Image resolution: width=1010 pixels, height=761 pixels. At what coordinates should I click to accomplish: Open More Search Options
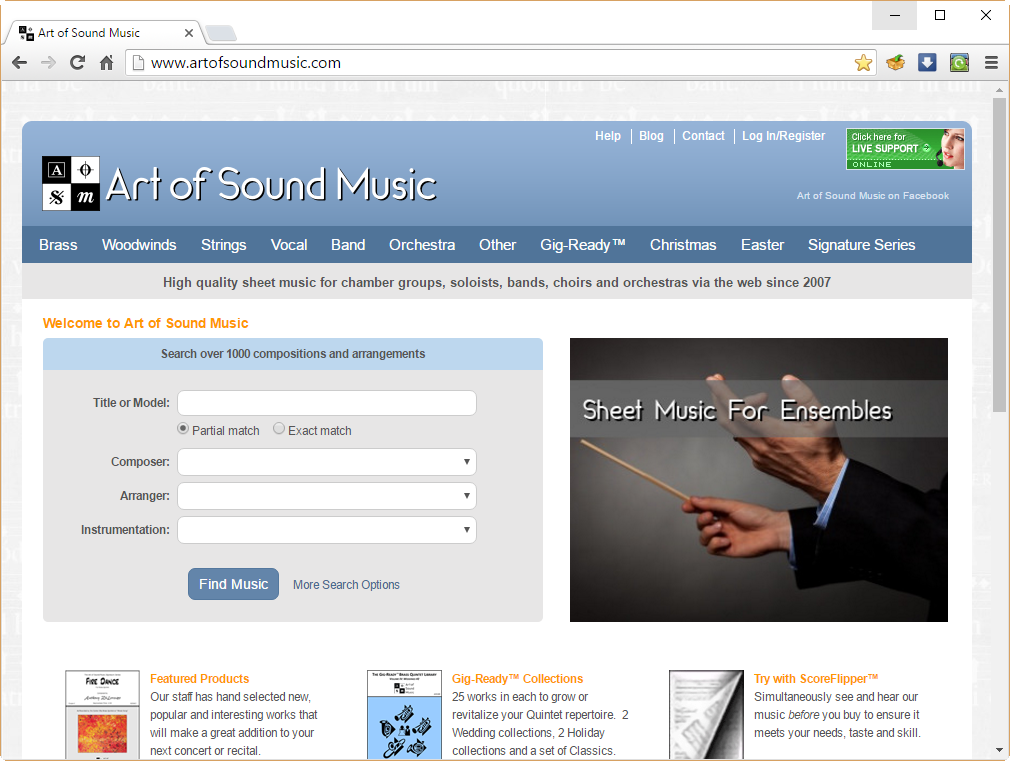(346, 584)
